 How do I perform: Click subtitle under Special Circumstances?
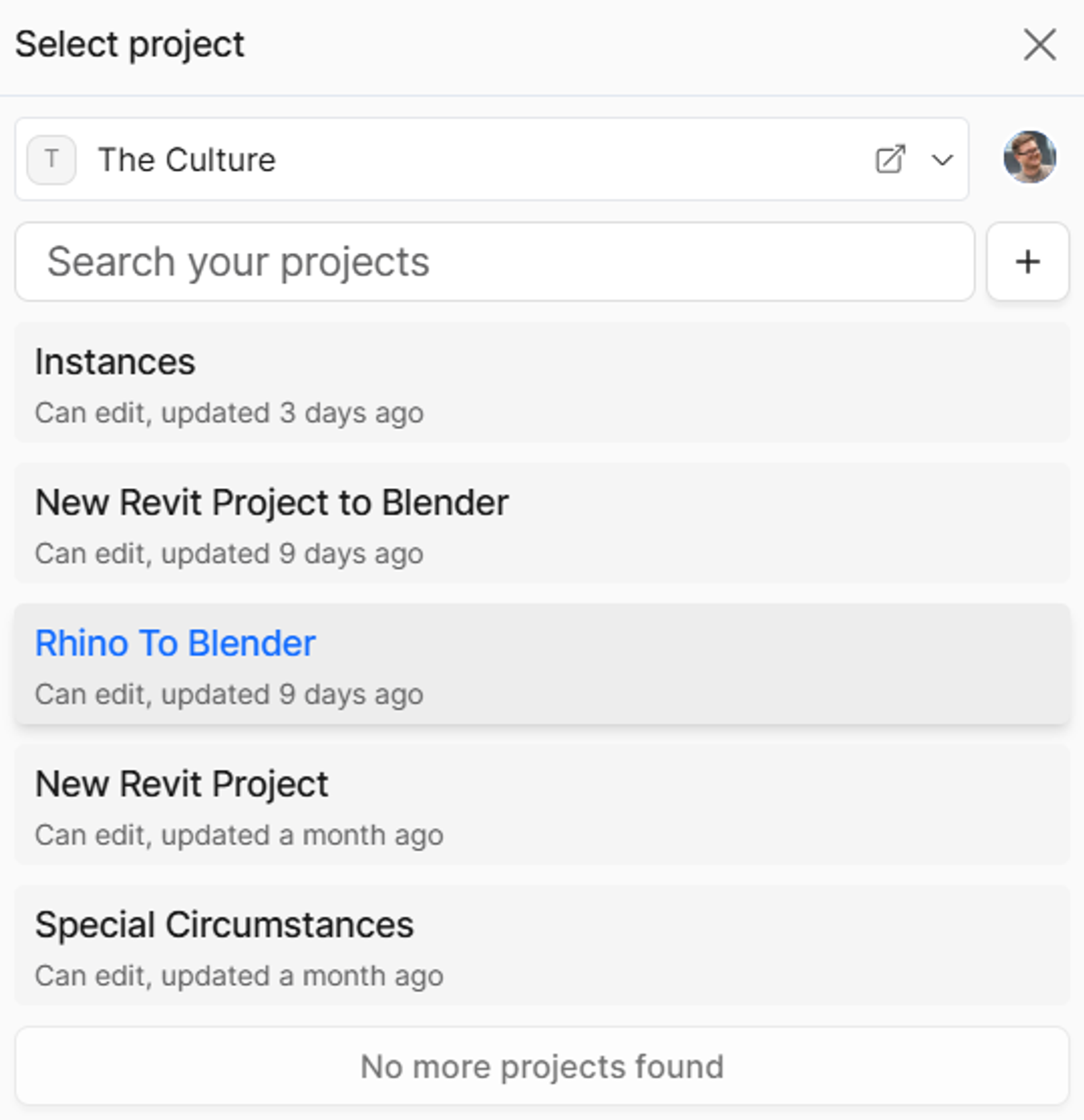pos(239,975)
